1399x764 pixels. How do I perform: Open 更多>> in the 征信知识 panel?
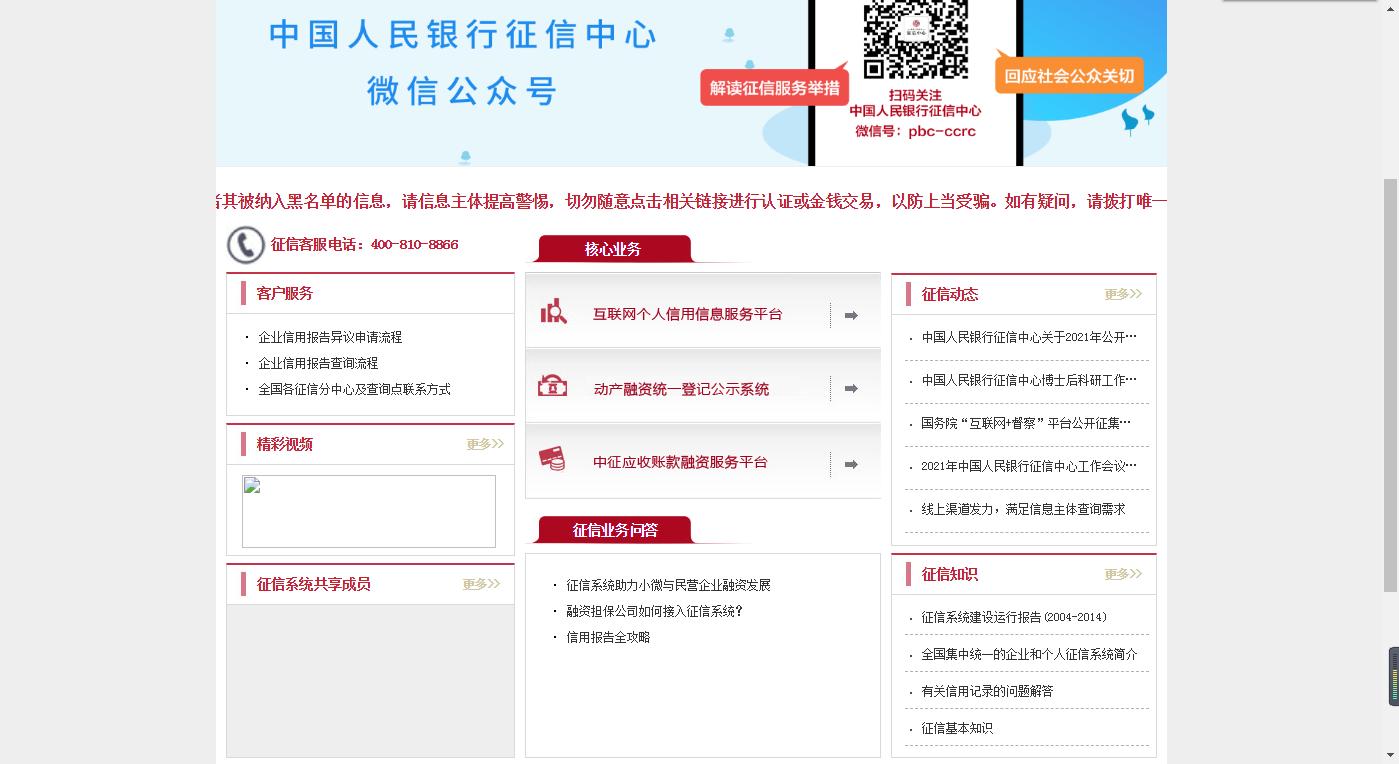pos(1123,574)
